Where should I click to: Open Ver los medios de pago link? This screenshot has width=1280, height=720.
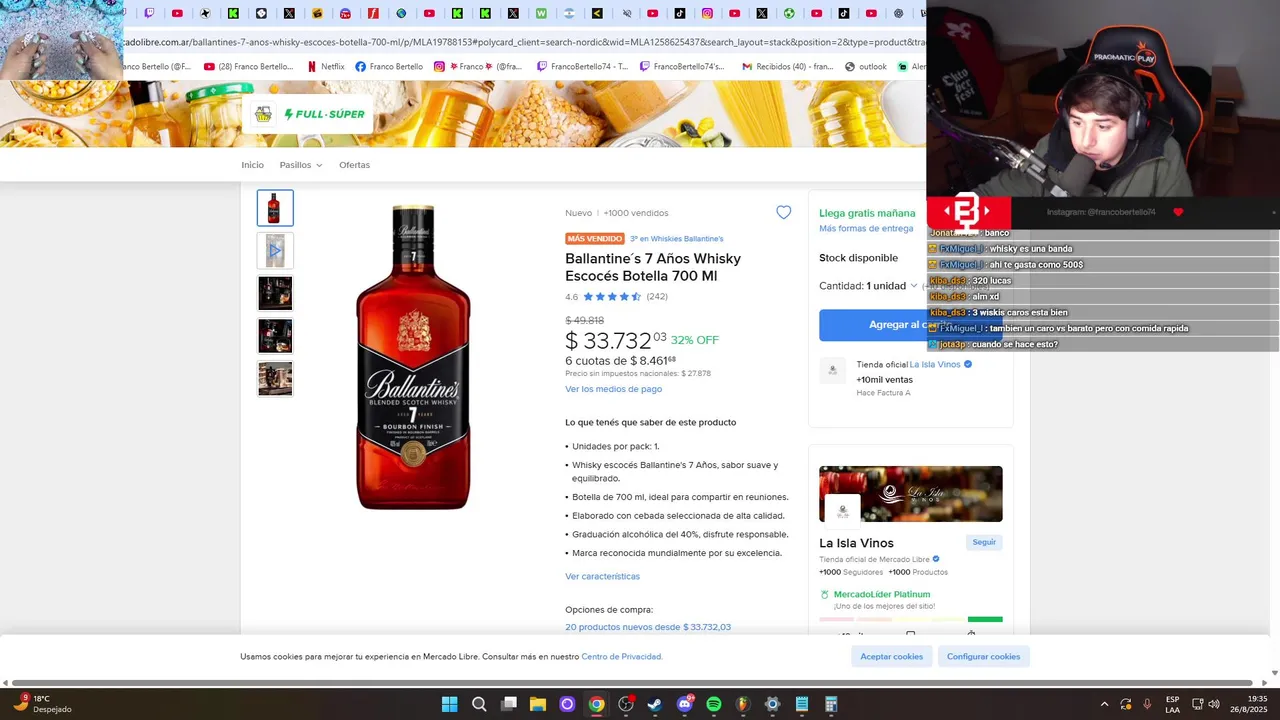click(613, 389)
